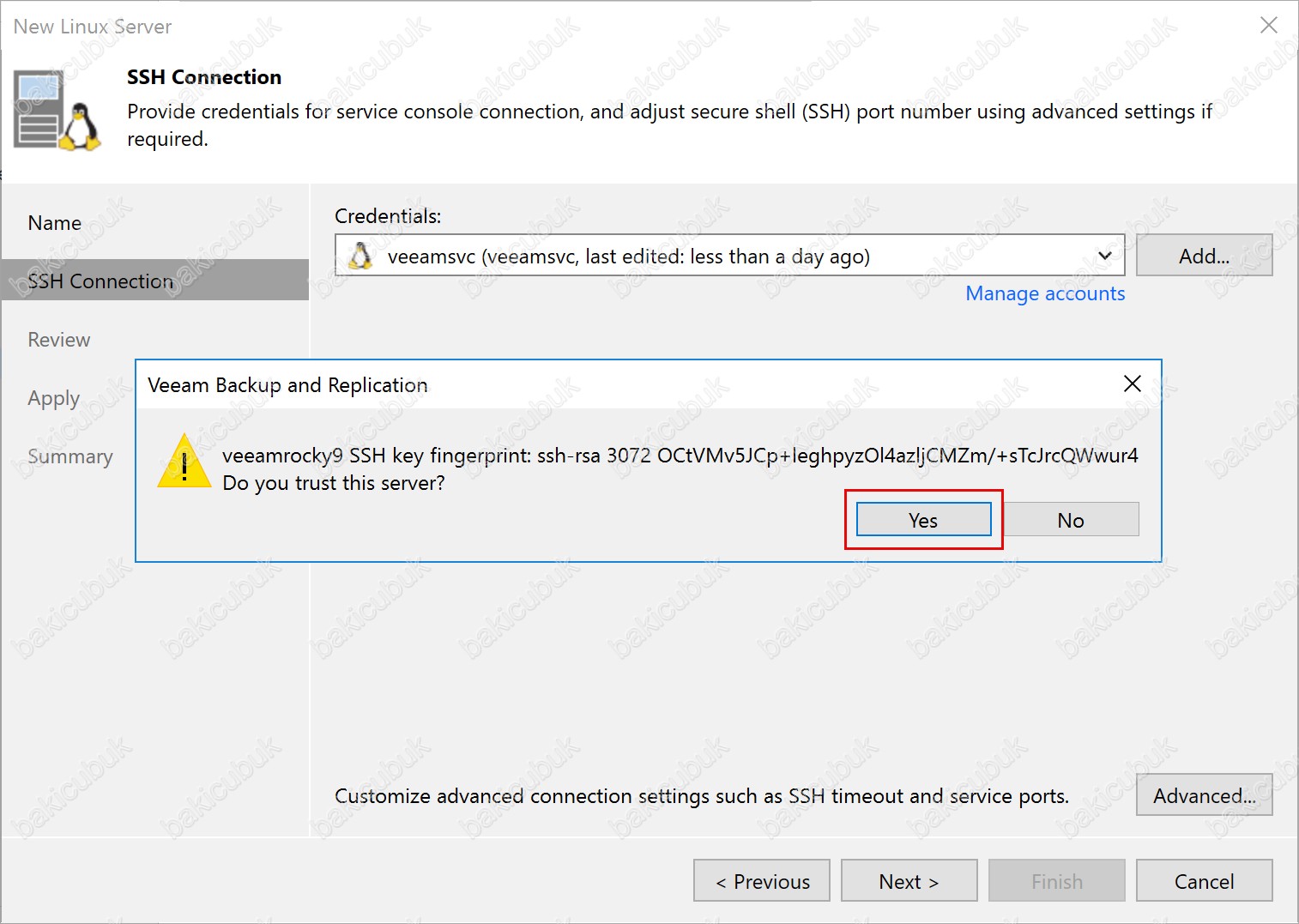Click the Add... credentials button

tap(1204, 256)
